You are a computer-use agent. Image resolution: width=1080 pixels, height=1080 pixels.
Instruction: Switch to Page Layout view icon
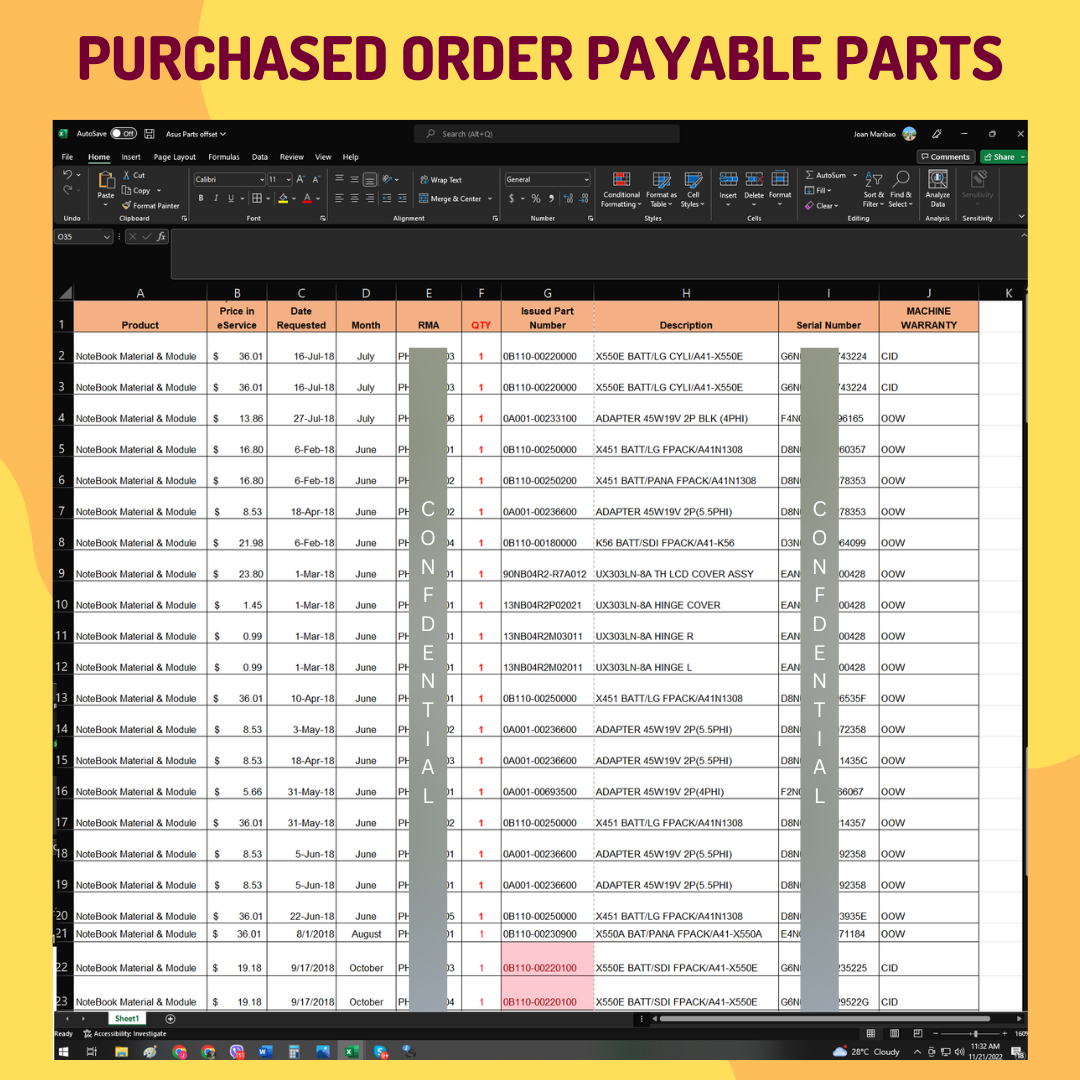pyautogui.click(x=894, y=1033)
